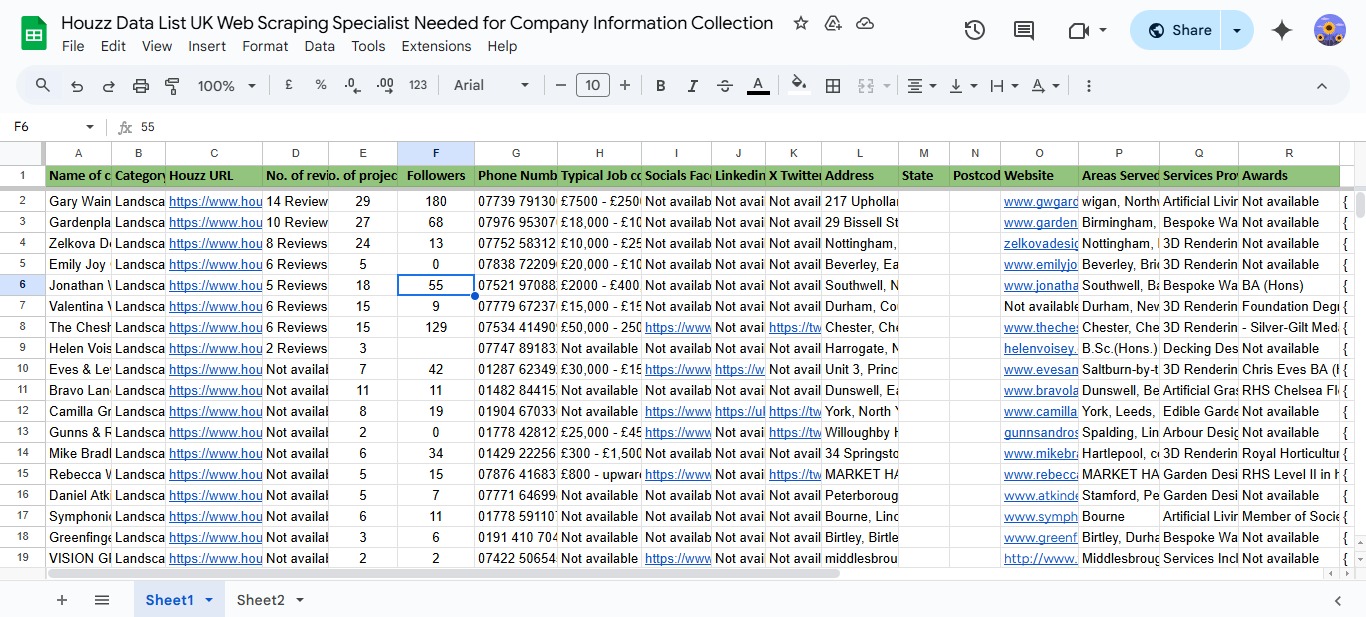The image size is (1366, 617).
Task: Open the text colour picker
Action: pos(758,86)
